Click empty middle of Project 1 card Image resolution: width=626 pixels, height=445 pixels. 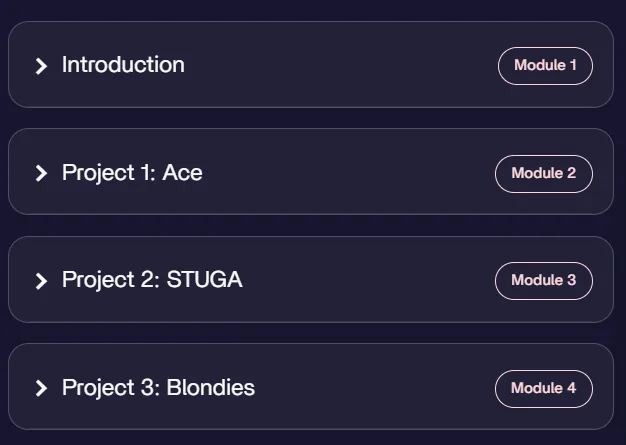coord(347,172)
